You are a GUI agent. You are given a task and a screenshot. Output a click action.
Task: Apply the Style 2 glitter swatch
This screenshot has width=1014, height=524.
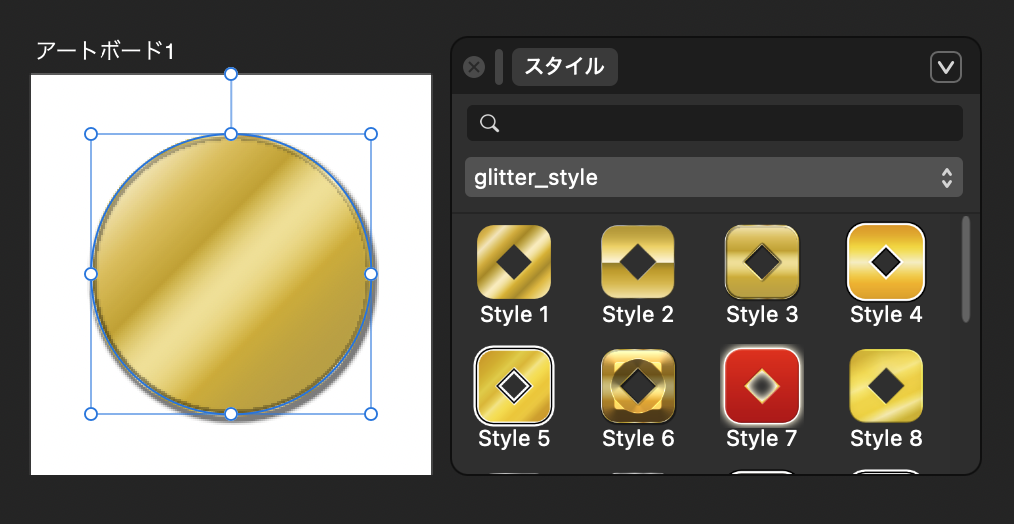637,262
